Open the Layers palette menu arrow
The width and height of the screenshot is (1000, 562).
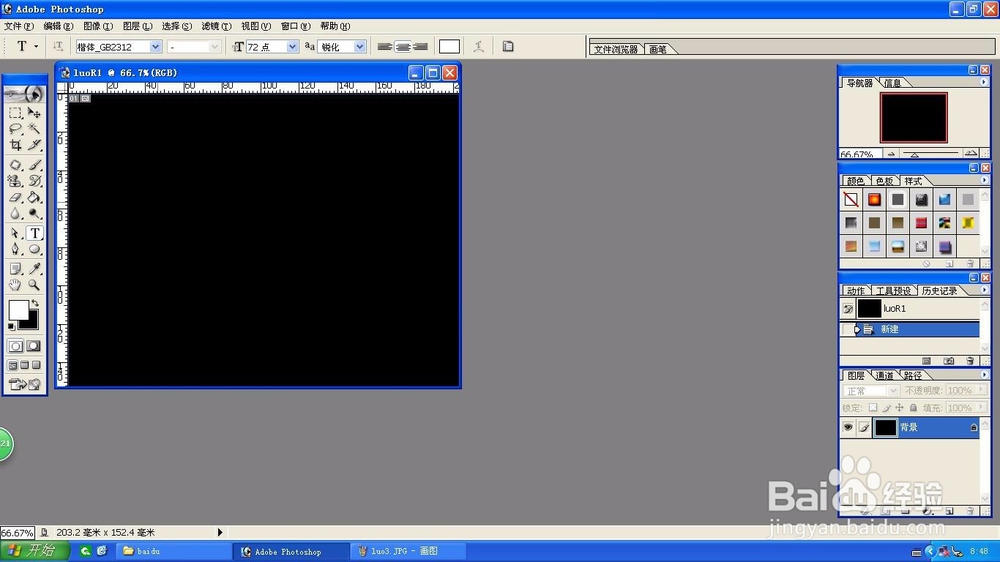coord(983,375)
